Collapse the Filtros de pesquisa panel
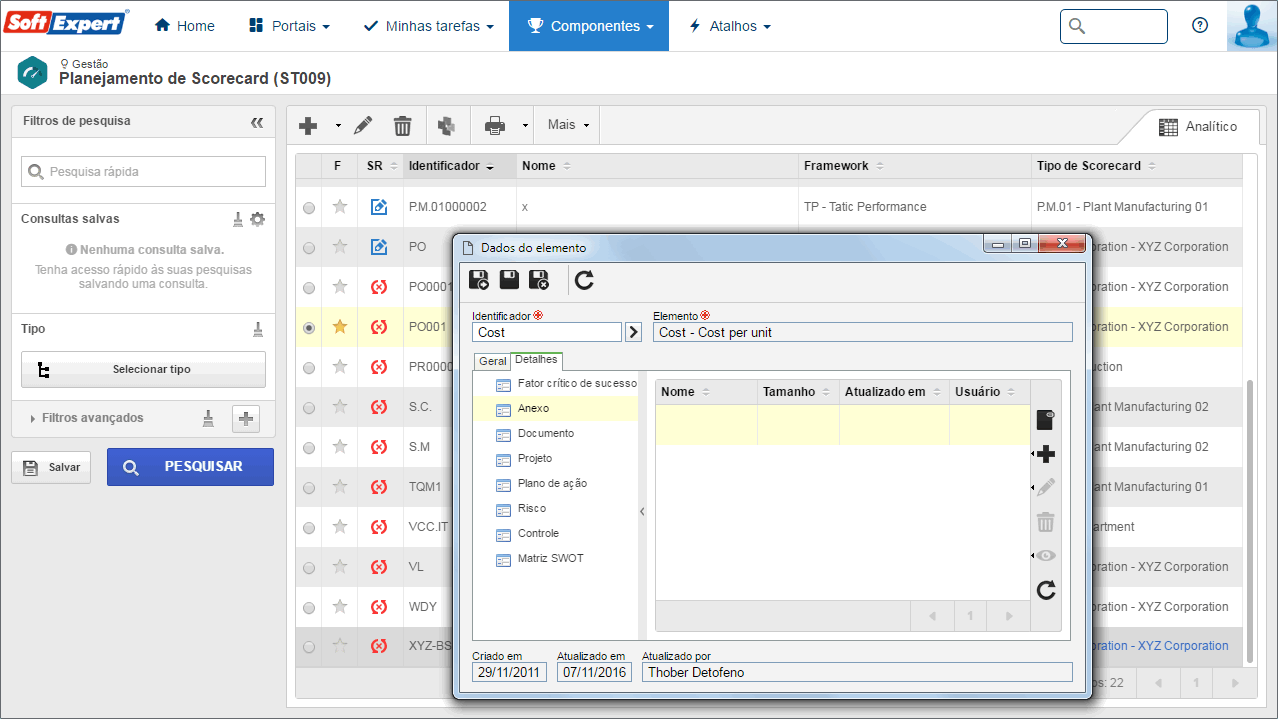This screenshot has width=1278, height=719. 257,122
